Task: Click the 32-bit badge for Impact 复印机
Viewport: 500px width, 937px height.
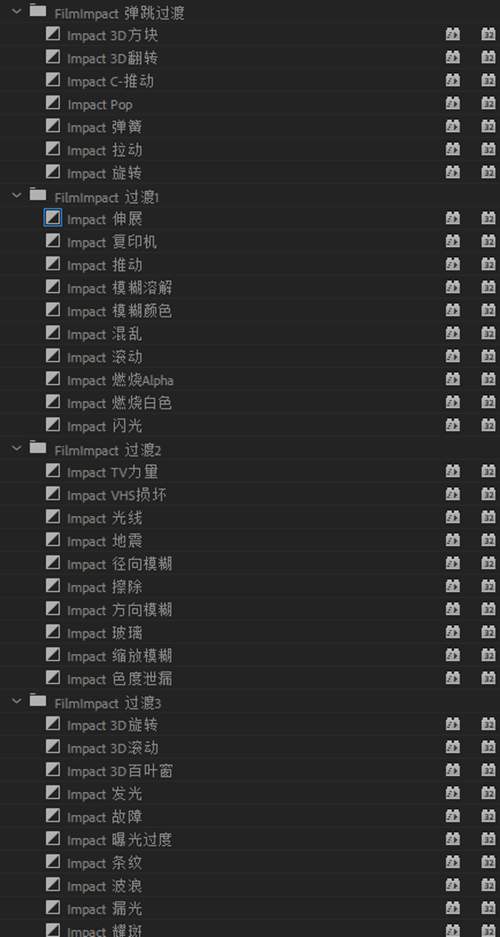Action: click(x=488, y=241)
